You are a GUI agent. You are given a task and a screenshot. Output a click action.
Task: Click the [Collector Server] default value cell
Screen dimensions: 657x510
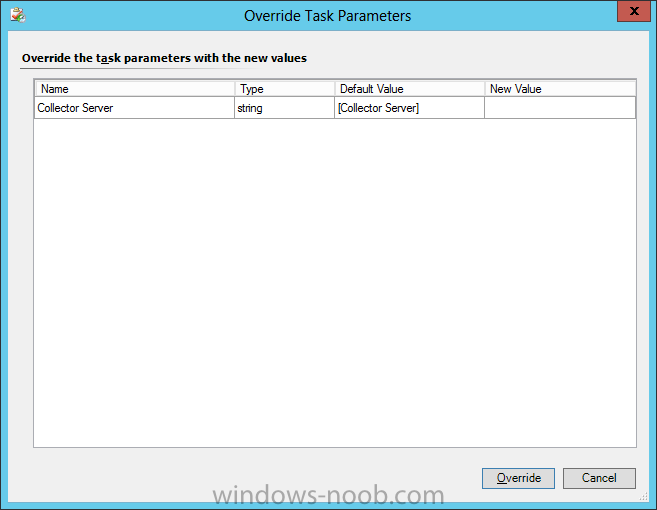click(409, 108)
